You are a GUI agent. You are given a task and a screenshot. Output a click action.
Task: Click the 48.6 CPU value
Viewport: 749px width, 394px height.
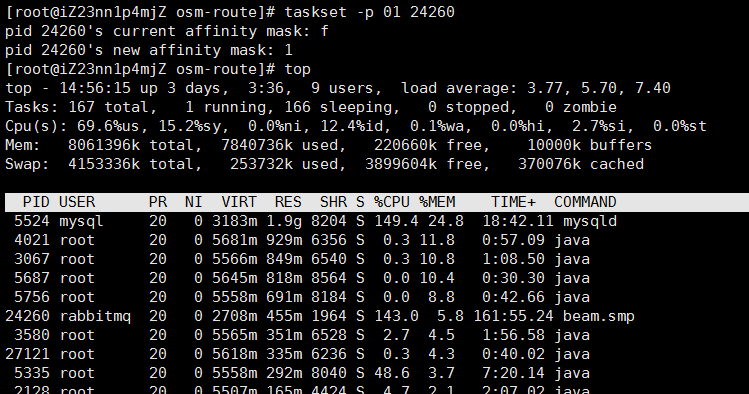[x=392, y=373]
